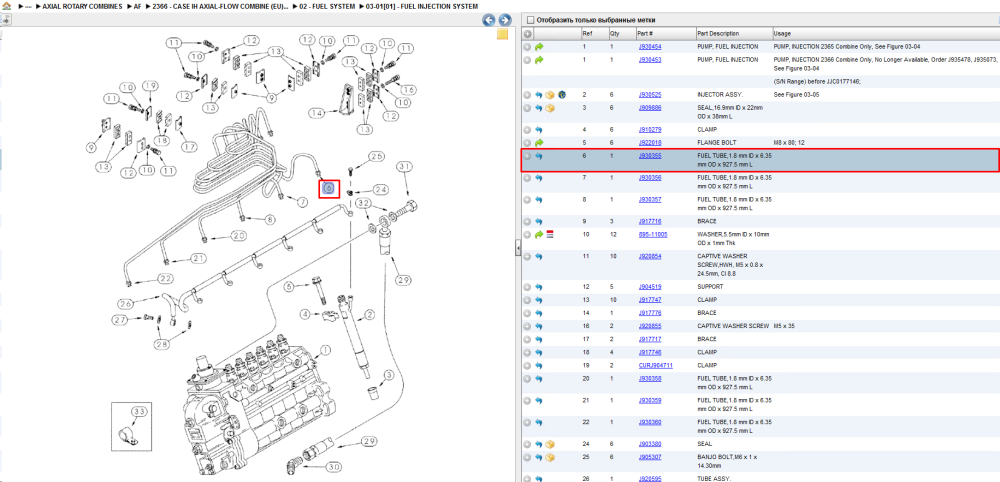Toggle selection circle for part J917716

click(x=527, y=221)
